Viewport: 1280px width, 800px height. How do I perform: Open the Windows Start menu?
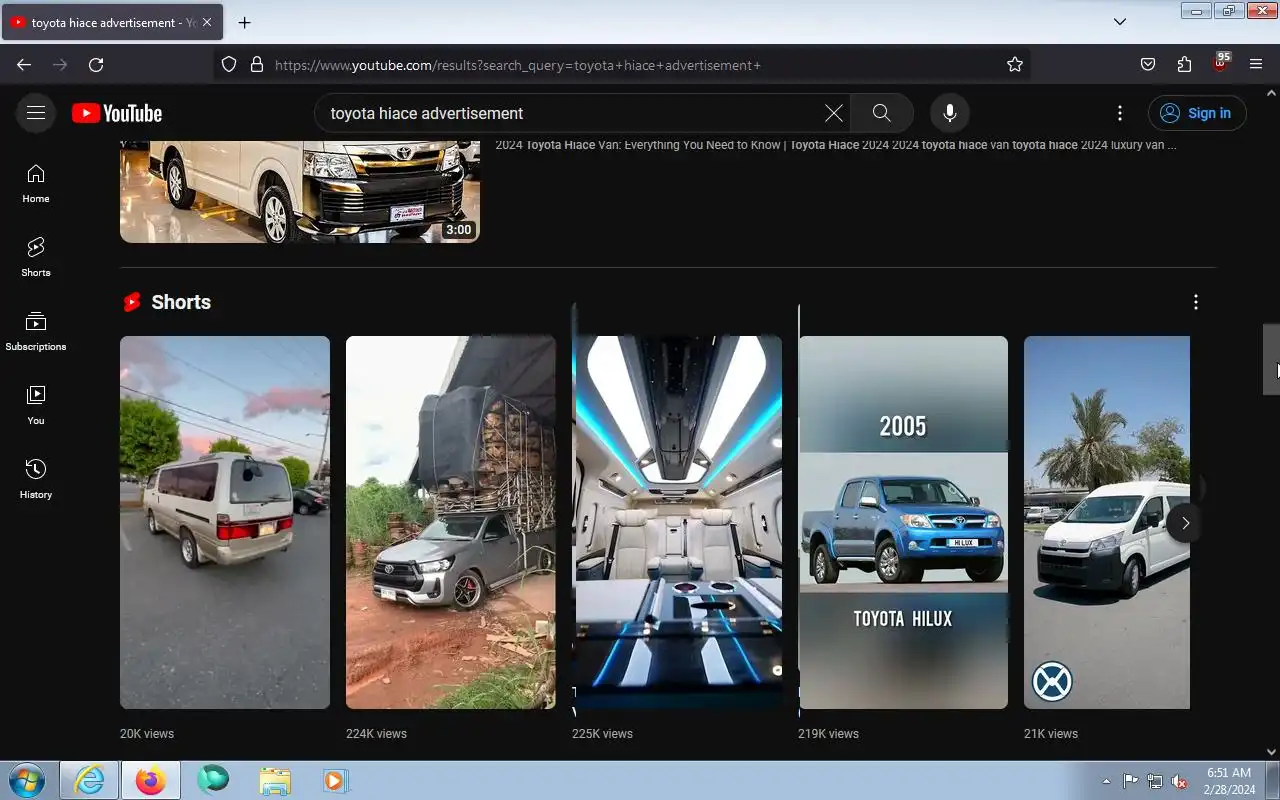(x=26, y=780)
